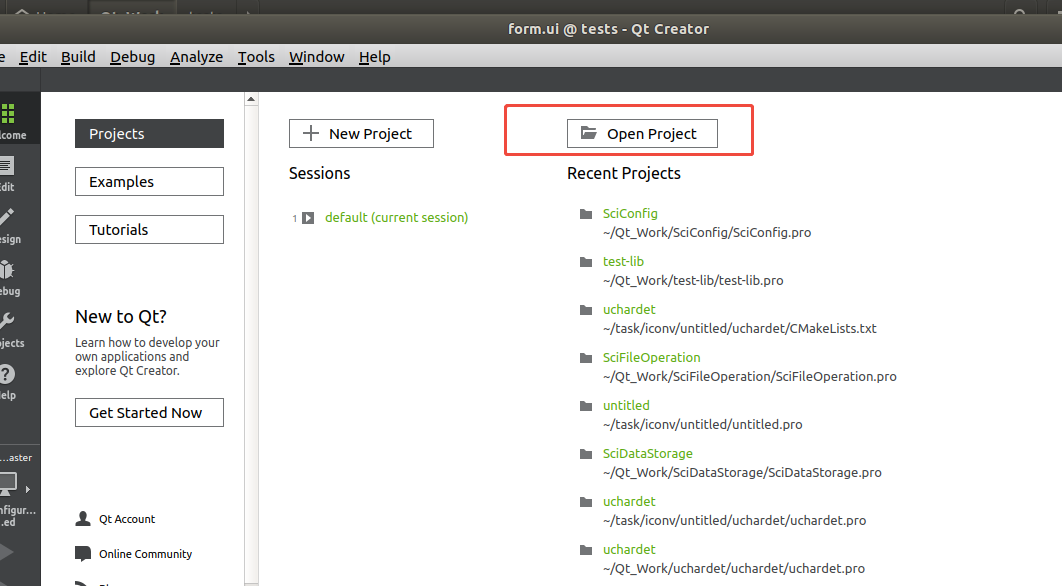Screen dimensions: 1062x586
Task: Open the test-lib recent project
Action: tap(623, 261)
